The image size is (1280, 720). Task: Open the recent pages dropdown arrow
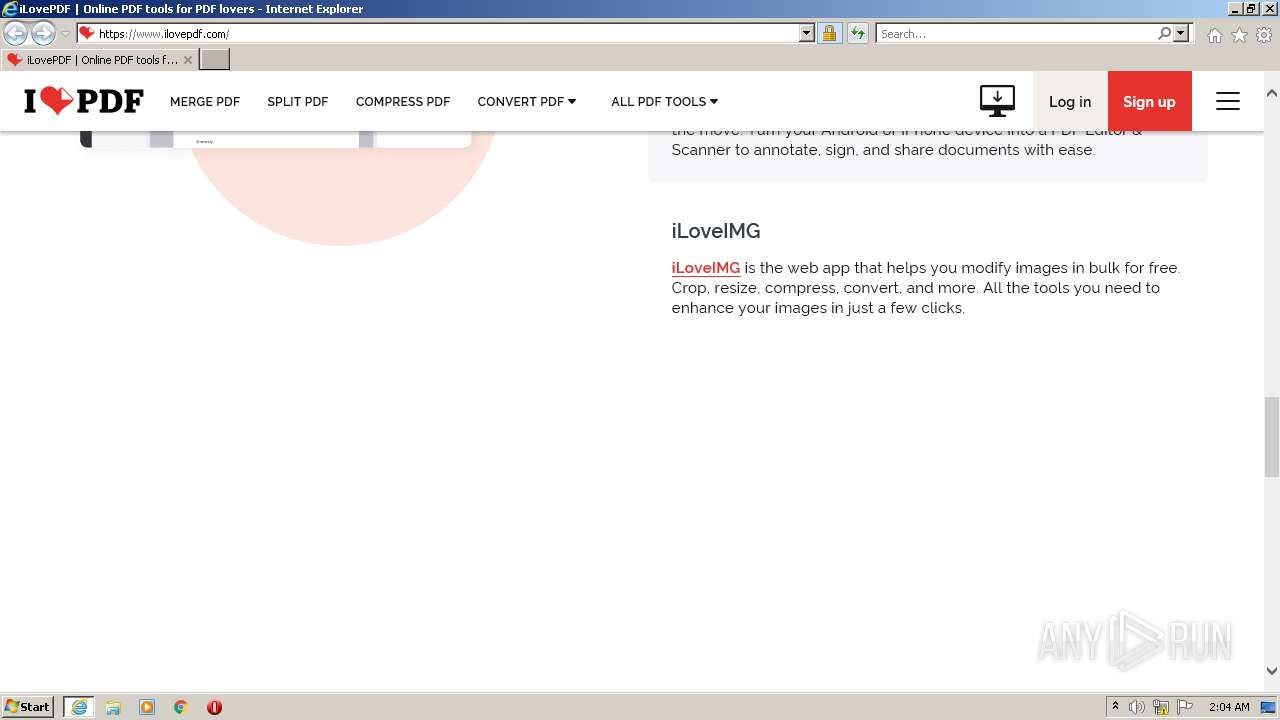65,34
